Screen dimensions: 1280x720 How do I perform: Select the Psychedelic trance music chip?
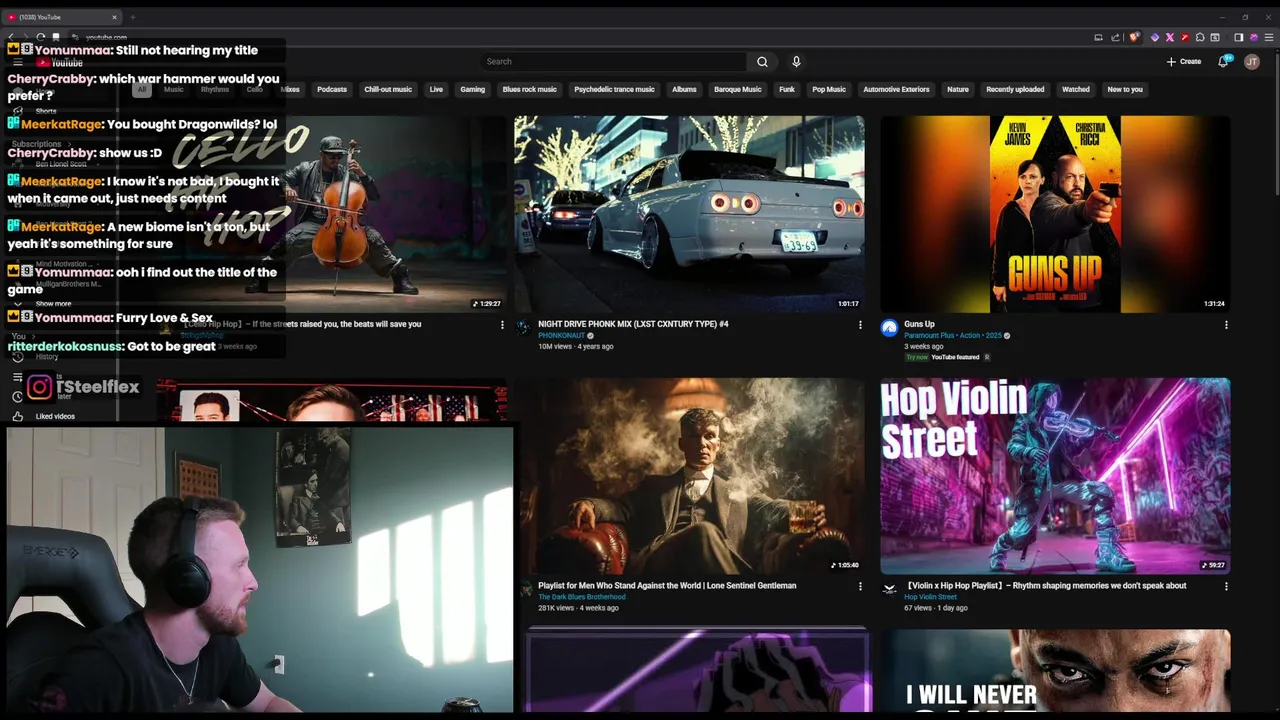click(x=614, y=89)
